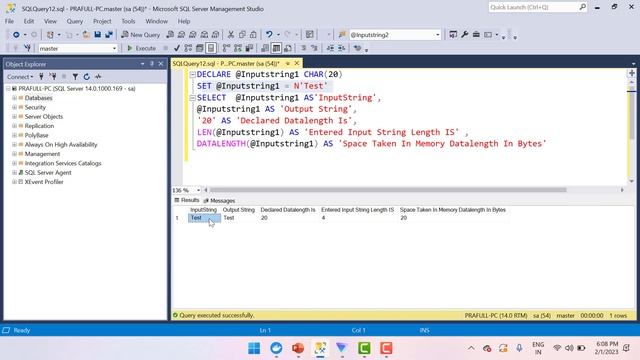Click Object Explorer Connect plug icon

click(x=41, y=77)
